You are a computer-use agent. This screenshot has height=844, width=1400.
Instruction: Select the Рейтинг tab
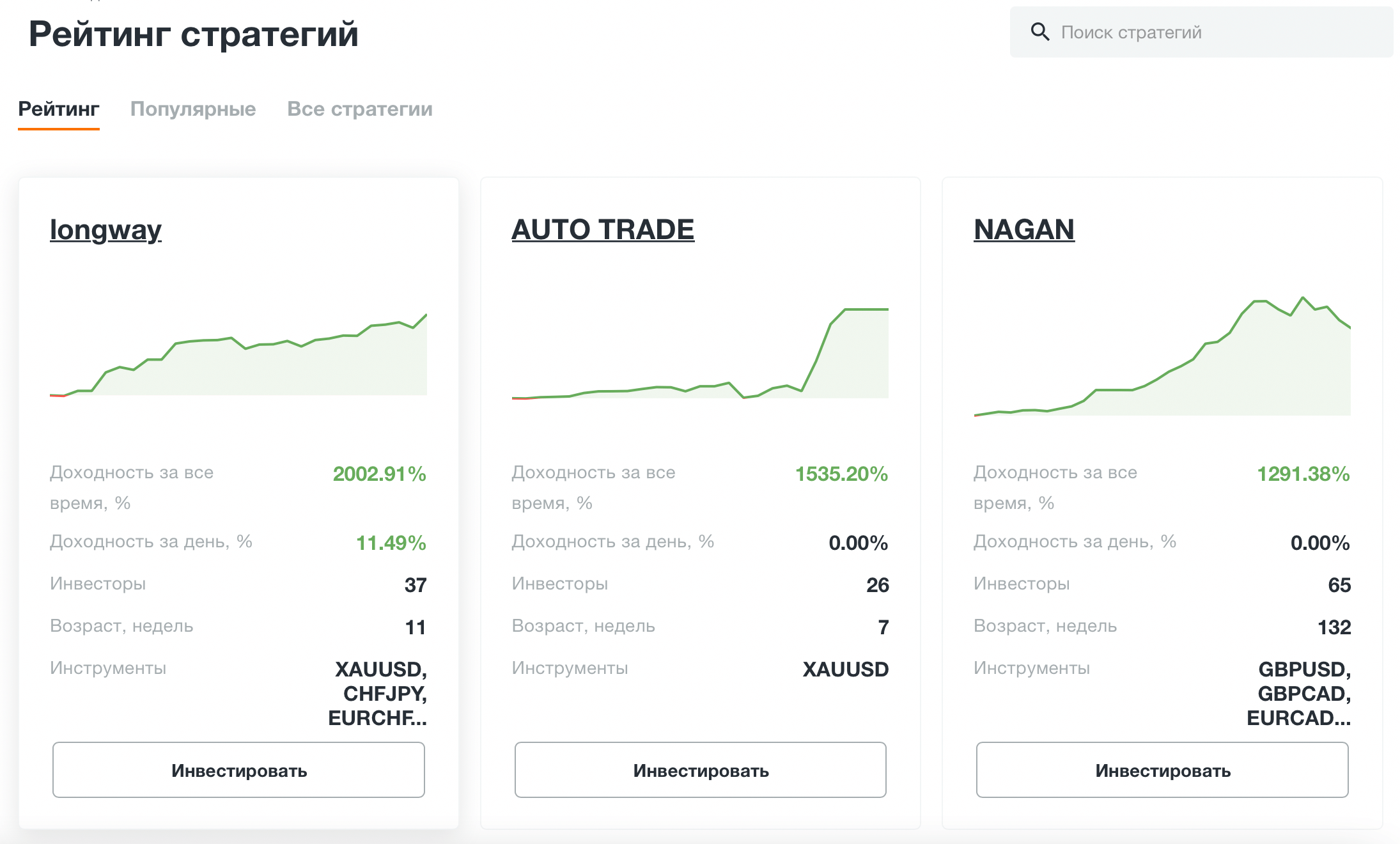(58, 109)
